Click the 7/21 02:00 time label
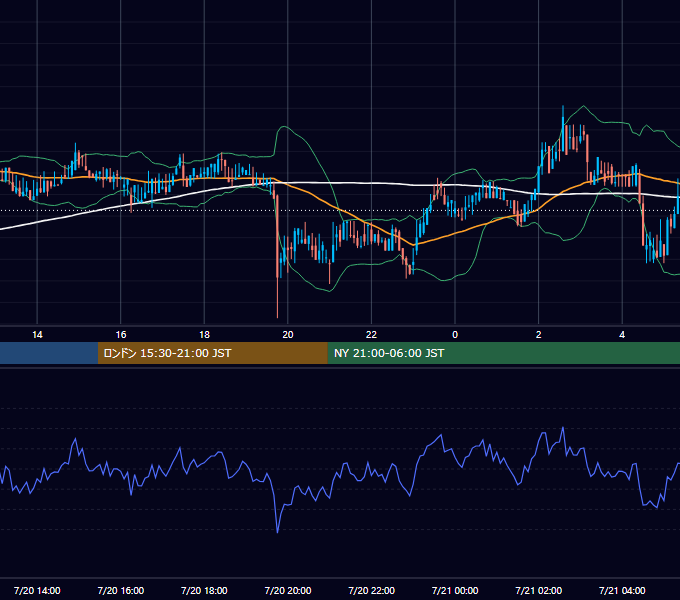680x600 pixels. click(x=538, y=590)
